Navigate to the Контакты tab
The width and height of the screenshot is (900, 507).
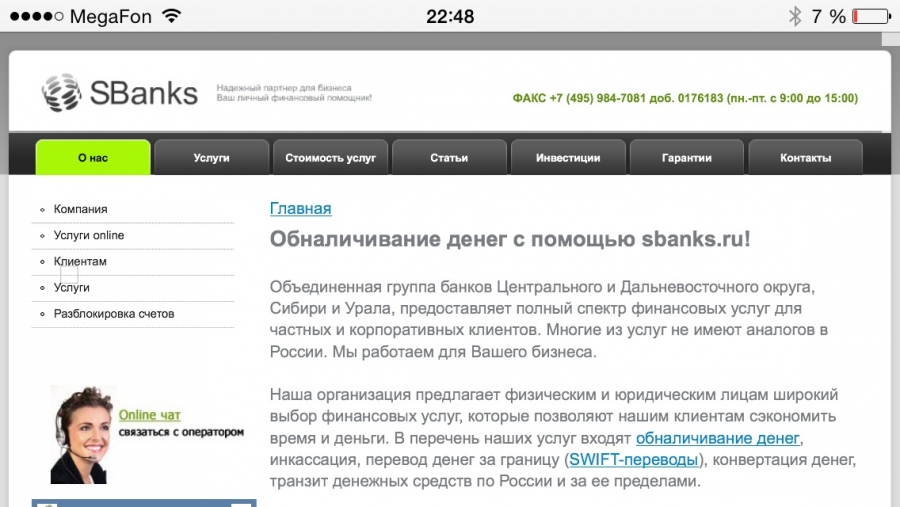tap(805, 157)
